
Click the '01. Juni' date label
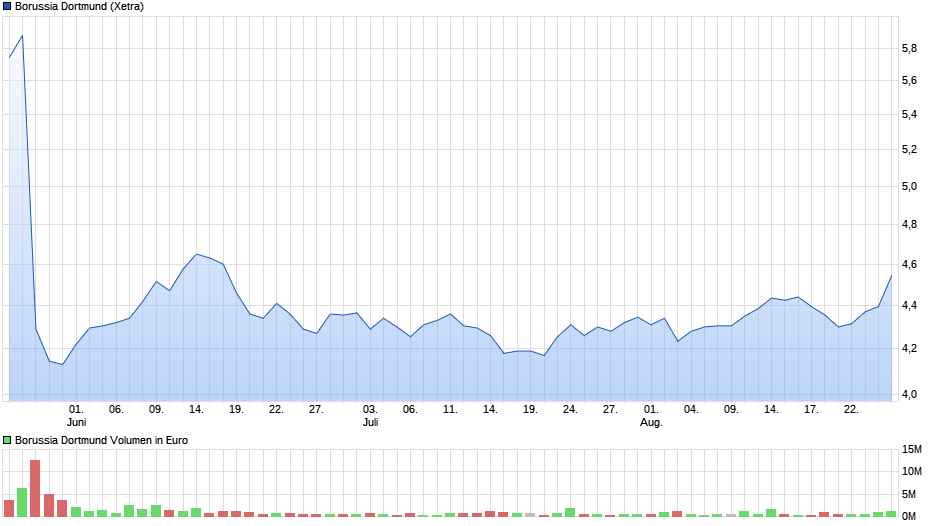(76, 416)
